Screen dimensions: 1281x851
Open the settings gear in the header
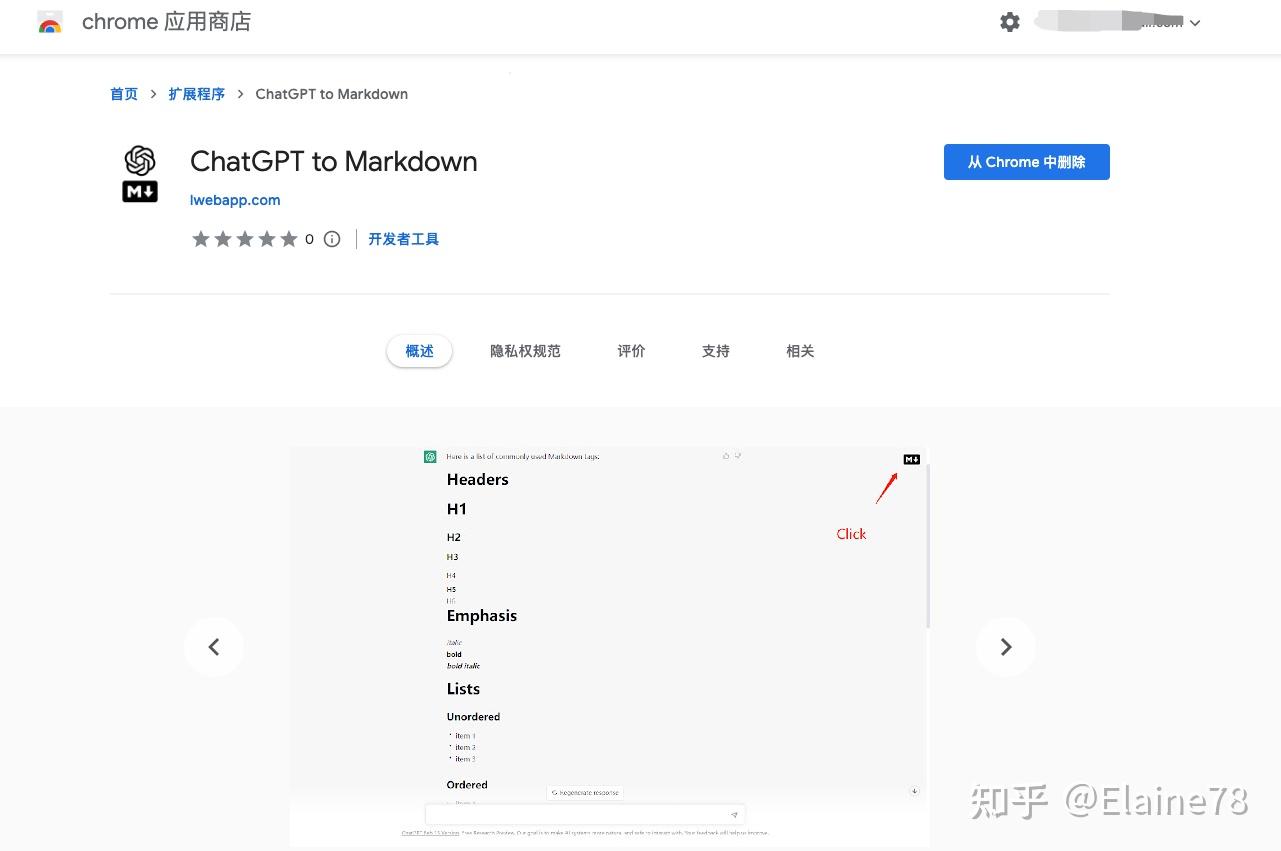(1009, 21)
